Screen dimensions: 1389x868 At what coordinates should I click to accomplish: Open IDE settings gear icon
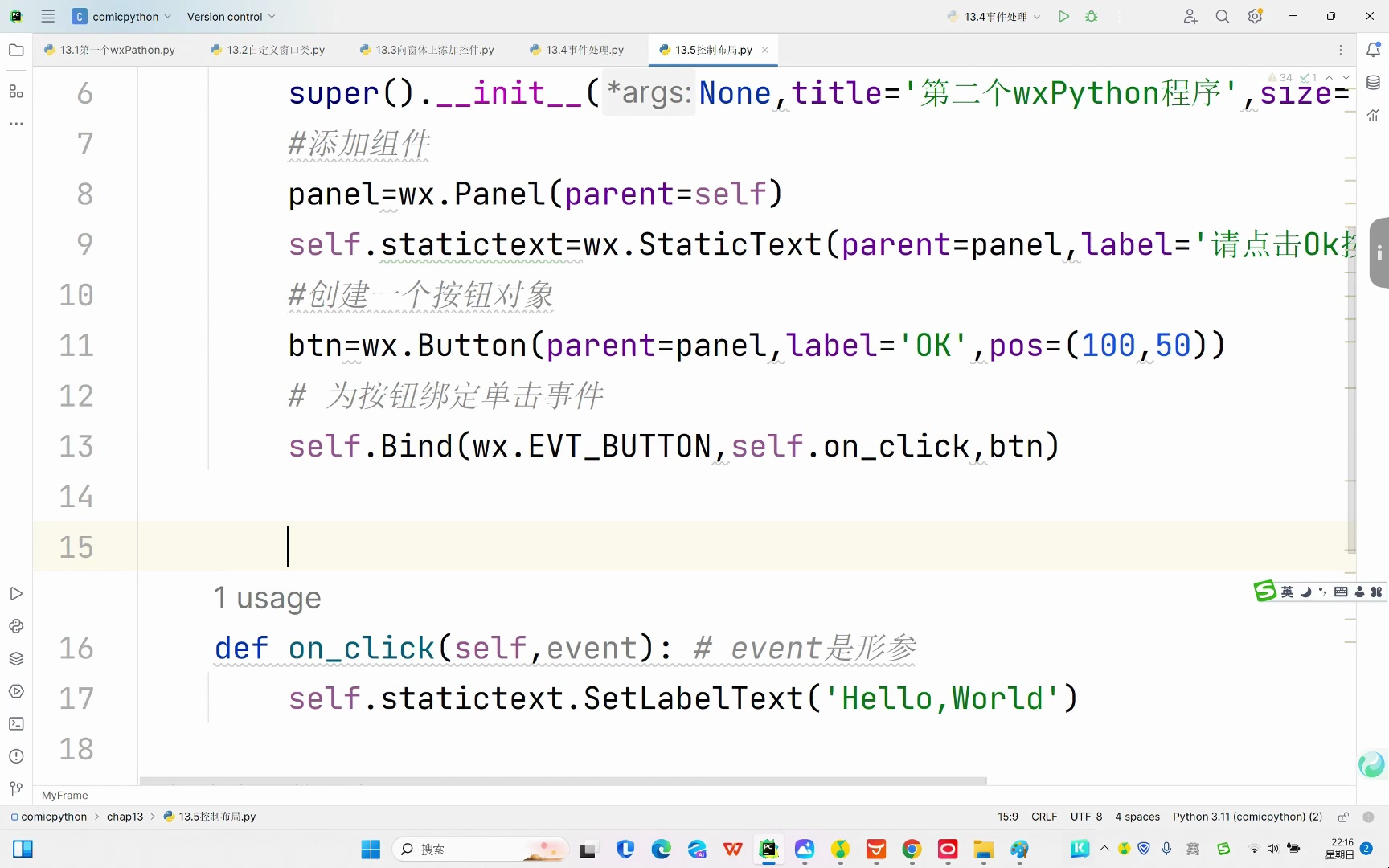pyautogui.click(x=1255, y=16)
